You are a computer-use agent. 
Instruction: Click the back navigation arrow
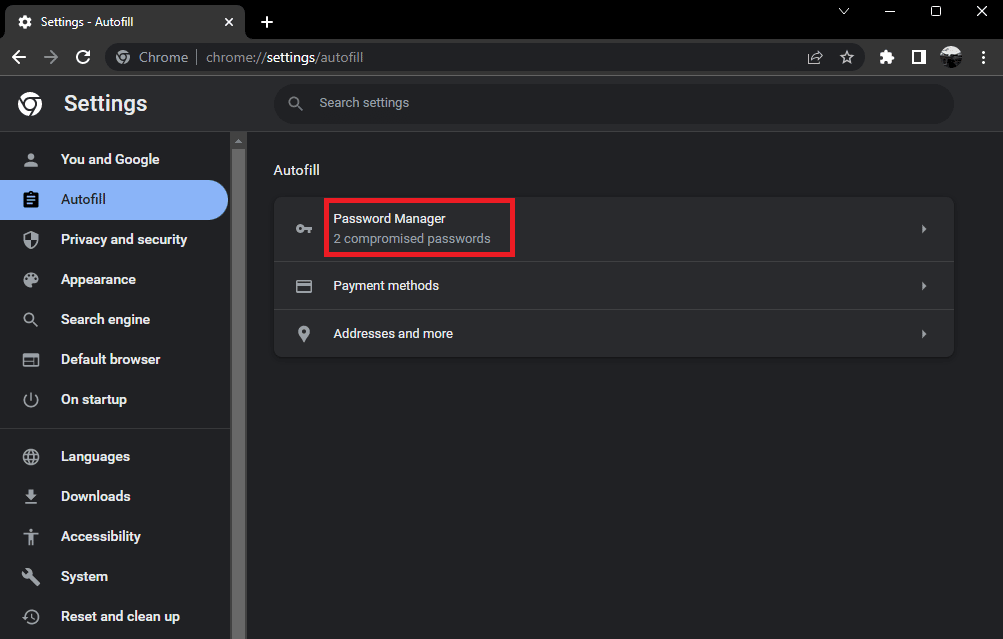[19, 58]
